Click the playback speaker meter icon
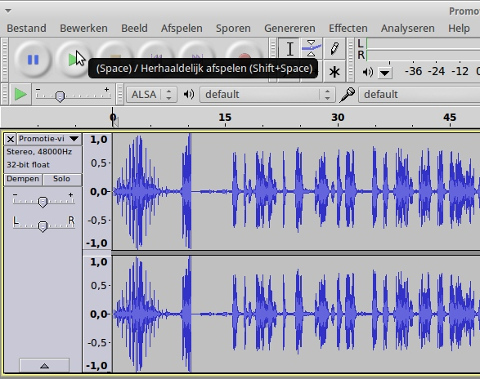 (x=368, y=72)
